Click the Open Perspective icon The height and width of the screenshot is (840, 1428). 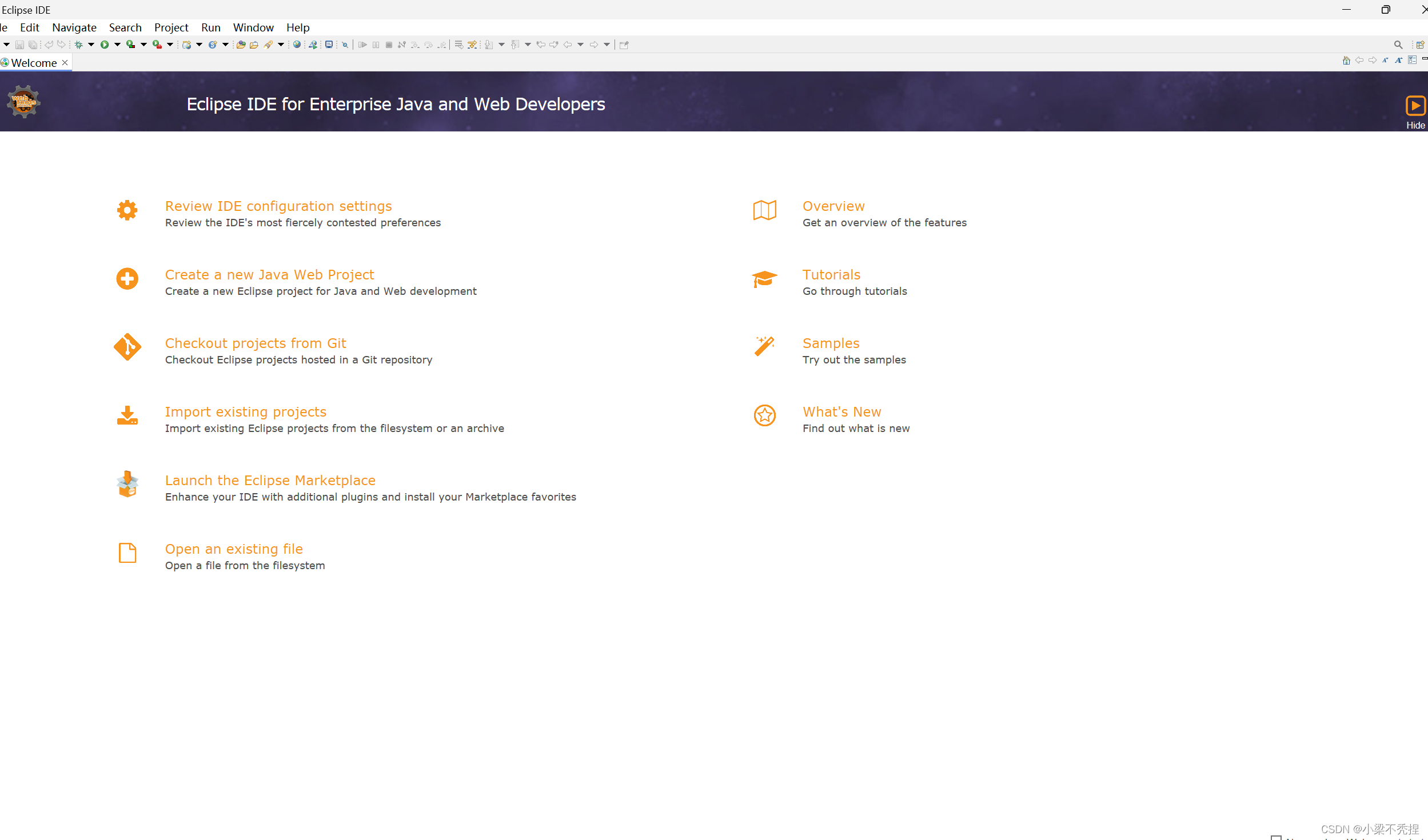click(1420, 45)
